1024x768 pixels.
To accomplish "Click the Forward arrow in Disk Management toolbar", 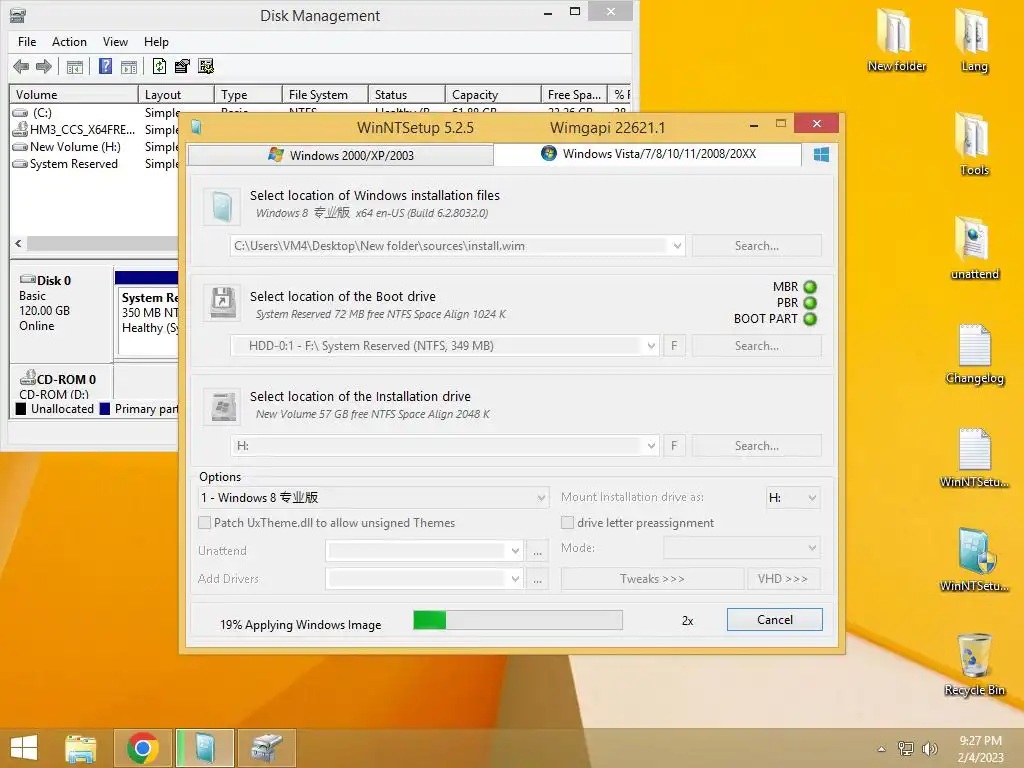I will point(44,66).
